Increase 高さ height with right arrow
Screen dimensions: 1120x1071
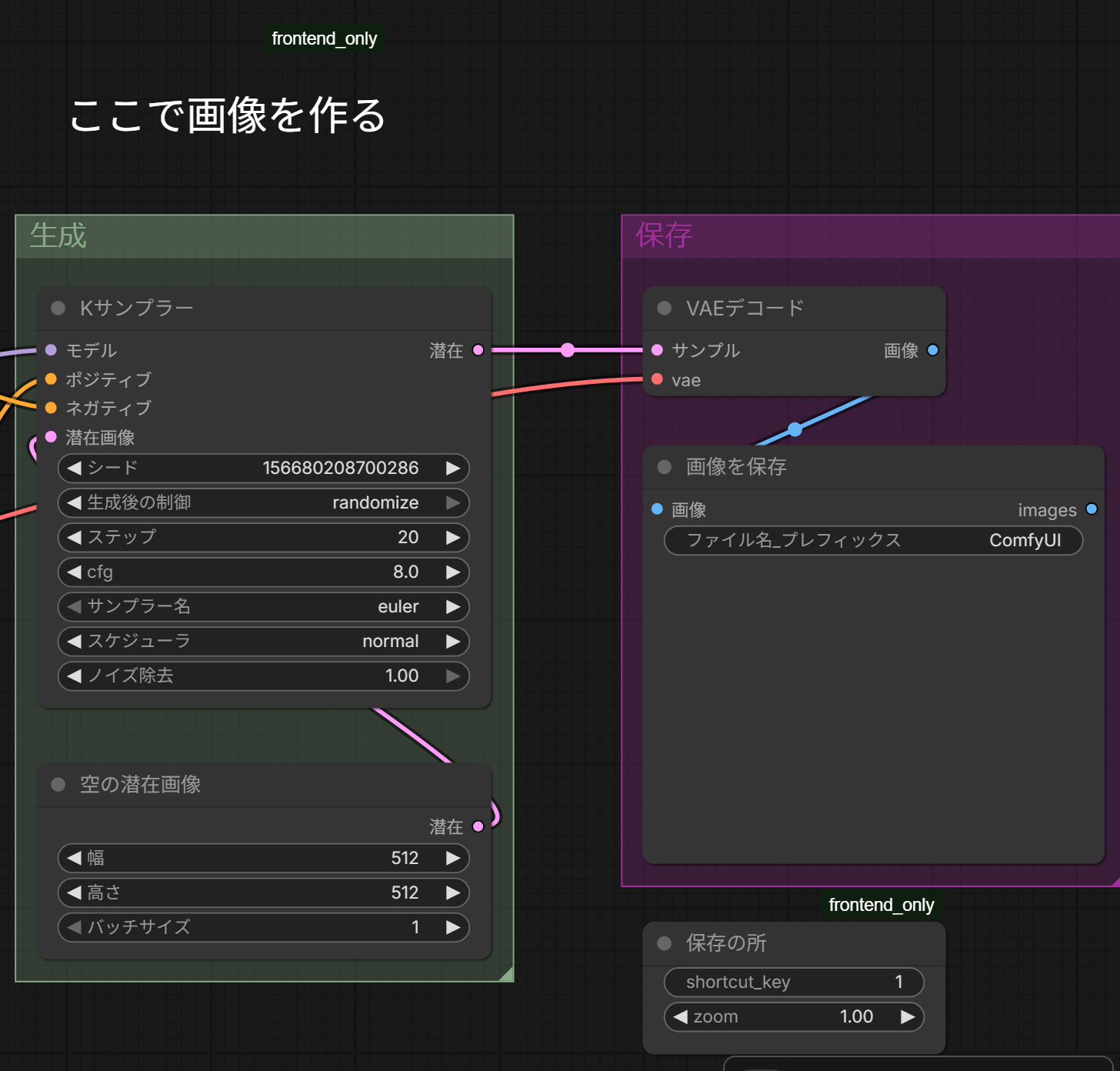(x=453, y=893)
